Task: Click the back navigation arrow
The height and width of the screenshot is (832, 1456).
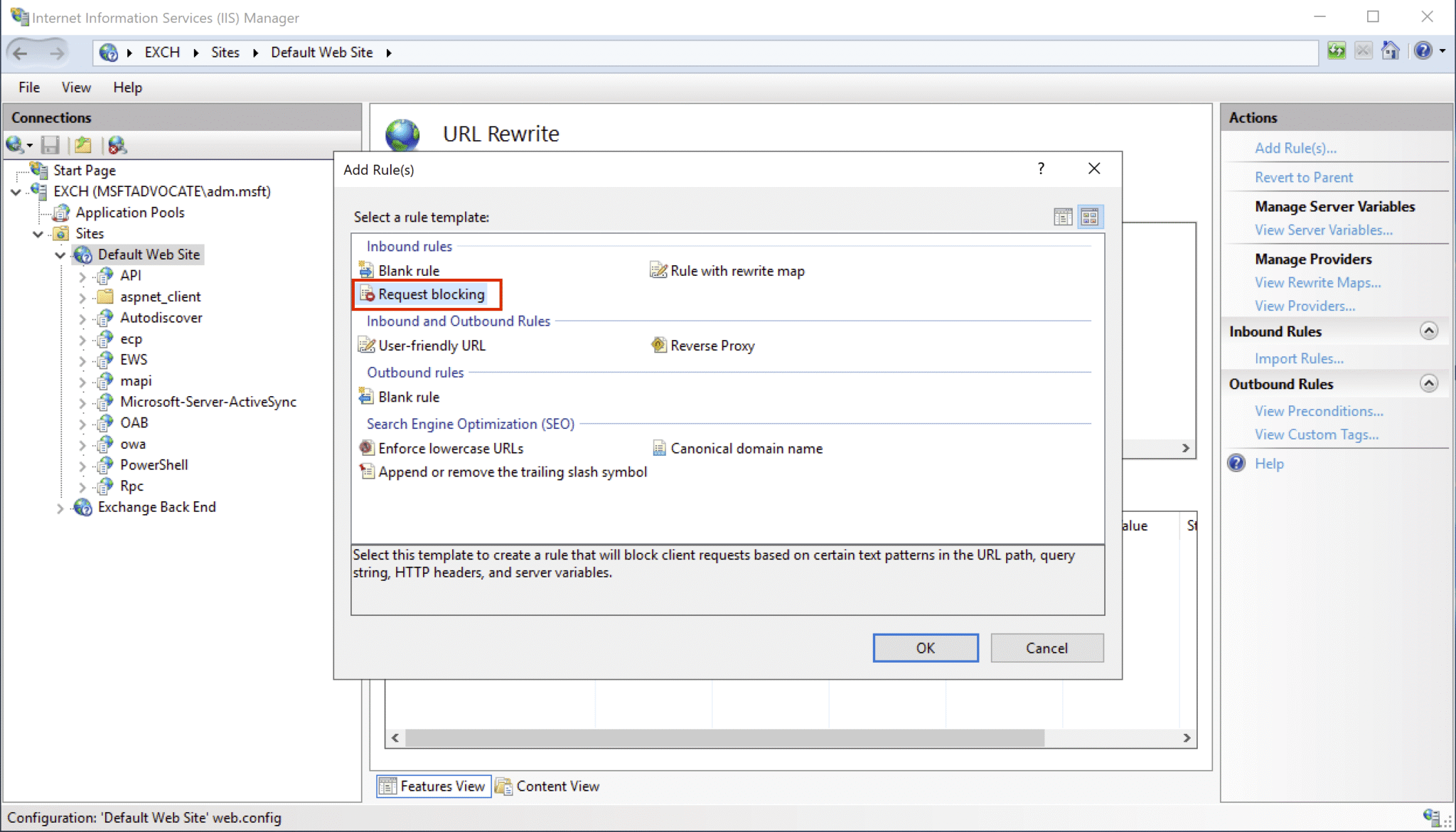Action: (21, 52)
